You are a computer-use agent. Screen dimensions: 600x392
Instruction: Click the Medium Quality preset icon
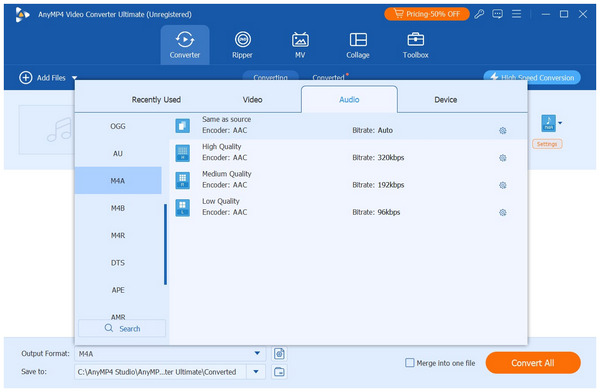tap(183, 180)
